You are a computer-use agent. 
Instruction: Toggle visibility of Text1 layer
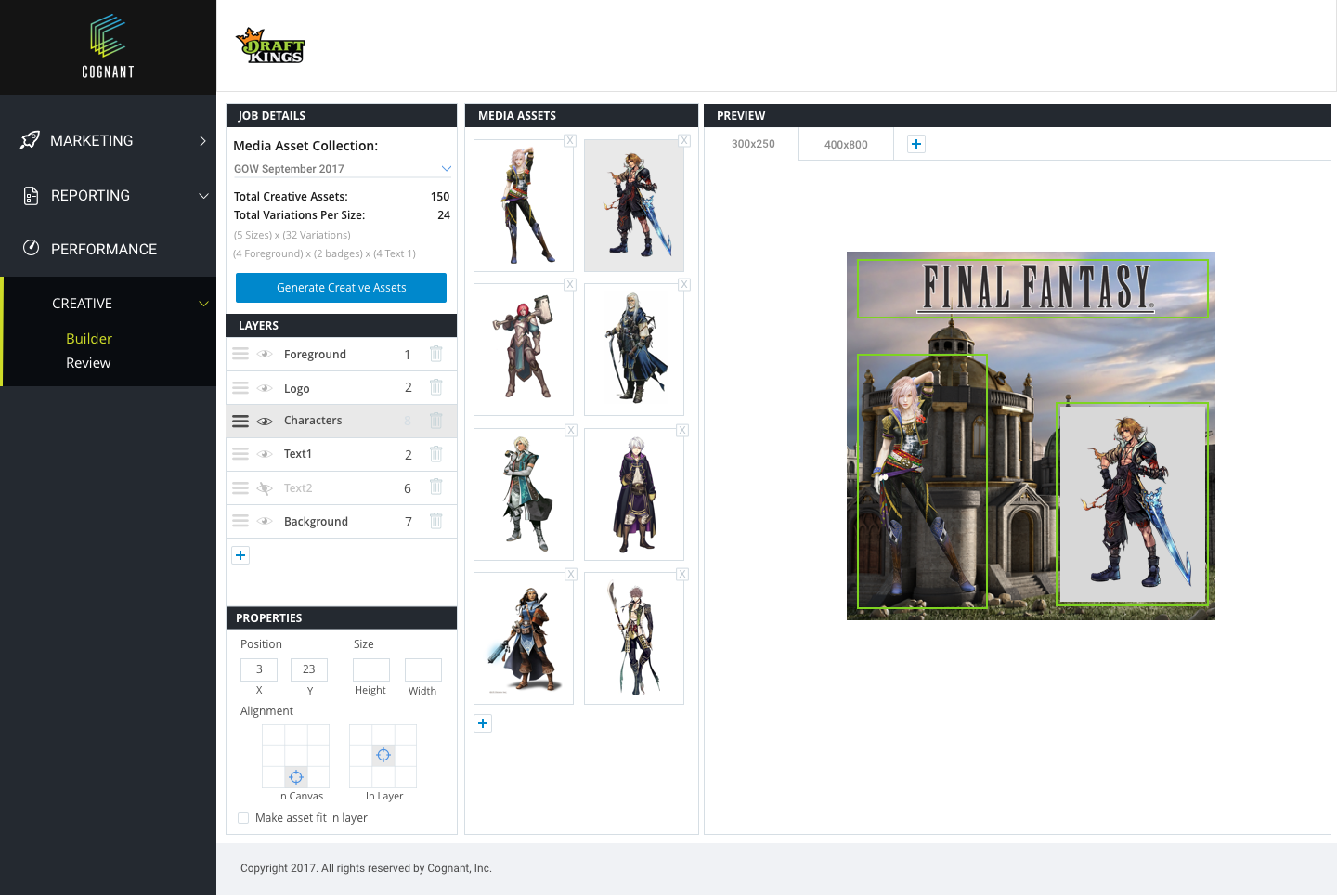265,454
